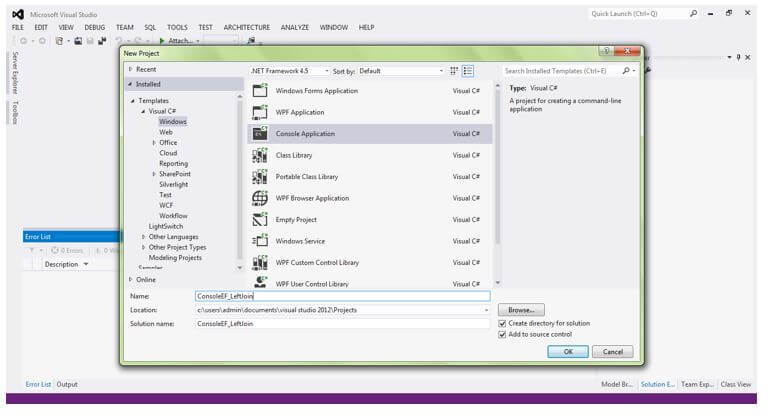Click the Portable Class Library icon
Screen dimensions: 773x418
click(260, 176)
